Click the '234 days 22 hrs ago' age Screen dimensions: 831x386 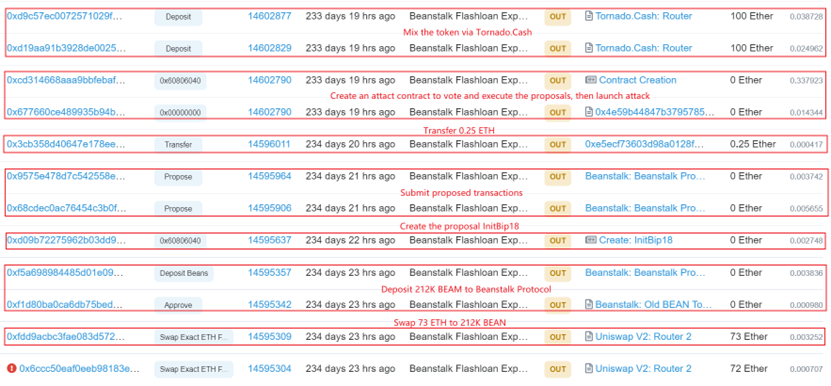[x=350, y=240]
